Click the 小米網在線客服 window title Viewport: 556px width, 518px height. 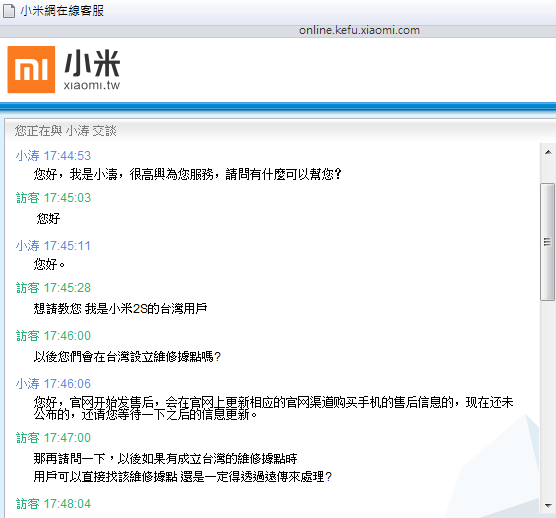pyautogui.click(x=62, y=11)
